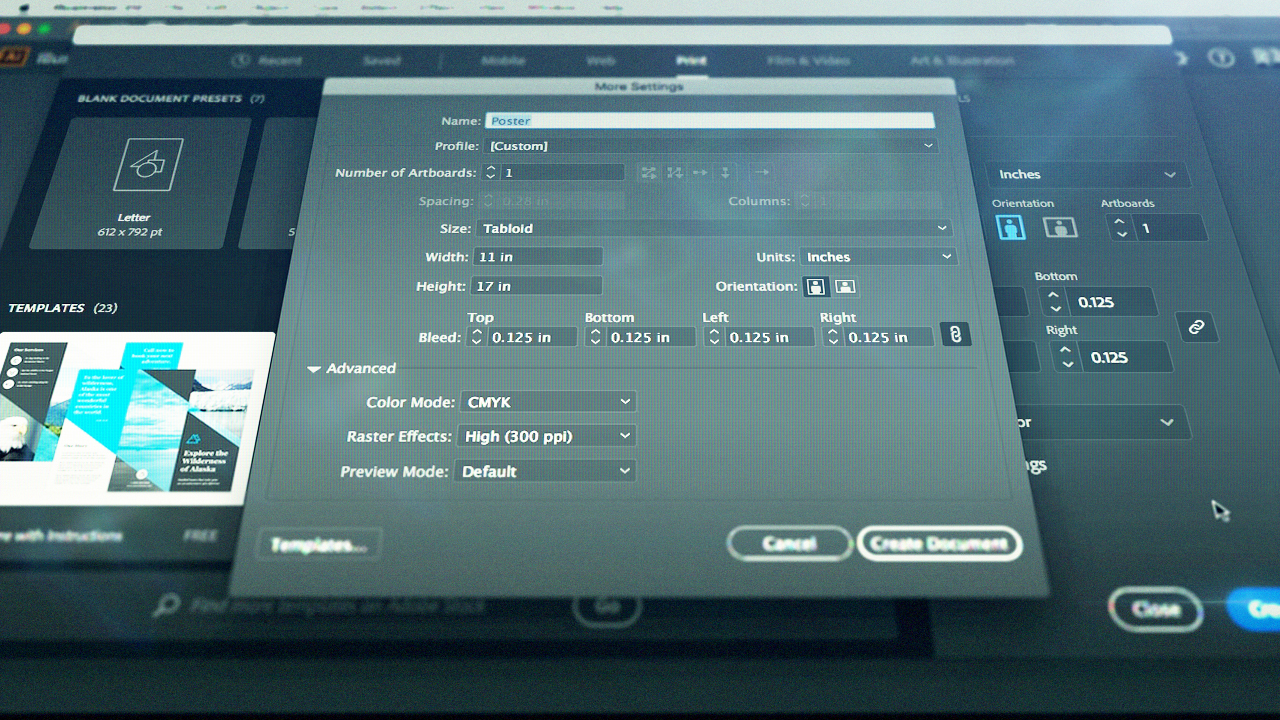The height and width of the screenshot is (720, 1280).
Task: Select the Grid by Column artboard arrangement icon
Action: pyautogui.click(x=673, y=172)
